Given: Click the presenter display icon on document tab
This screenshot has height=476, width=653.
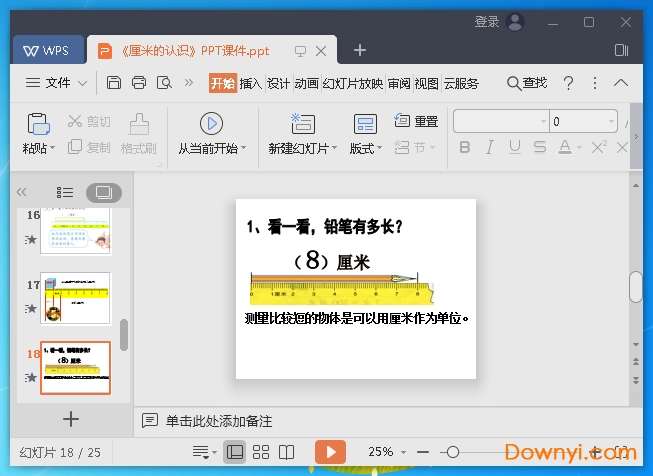Looking at the screenshot, I should tap(300, 51).
